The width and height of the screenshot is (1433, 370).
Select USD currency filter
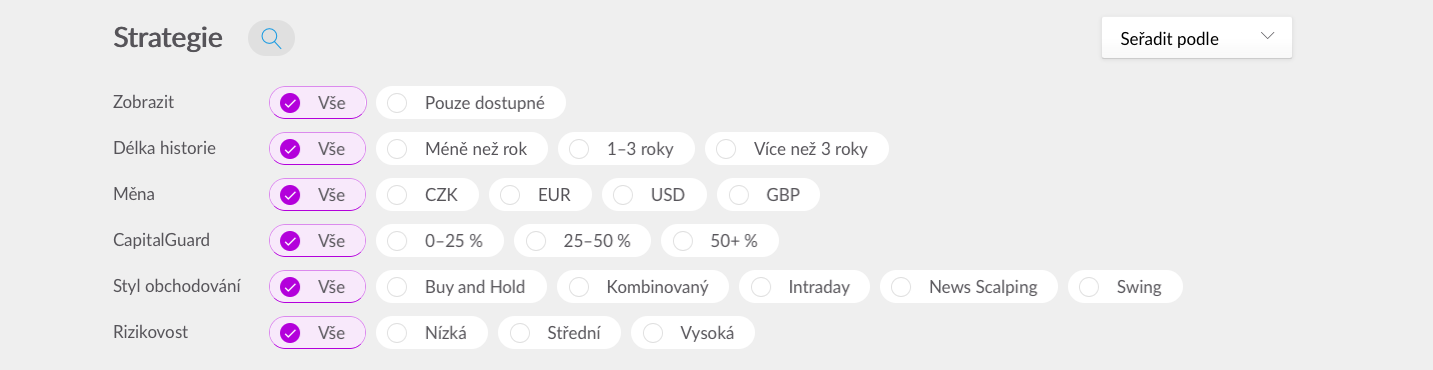pos(655,195)
